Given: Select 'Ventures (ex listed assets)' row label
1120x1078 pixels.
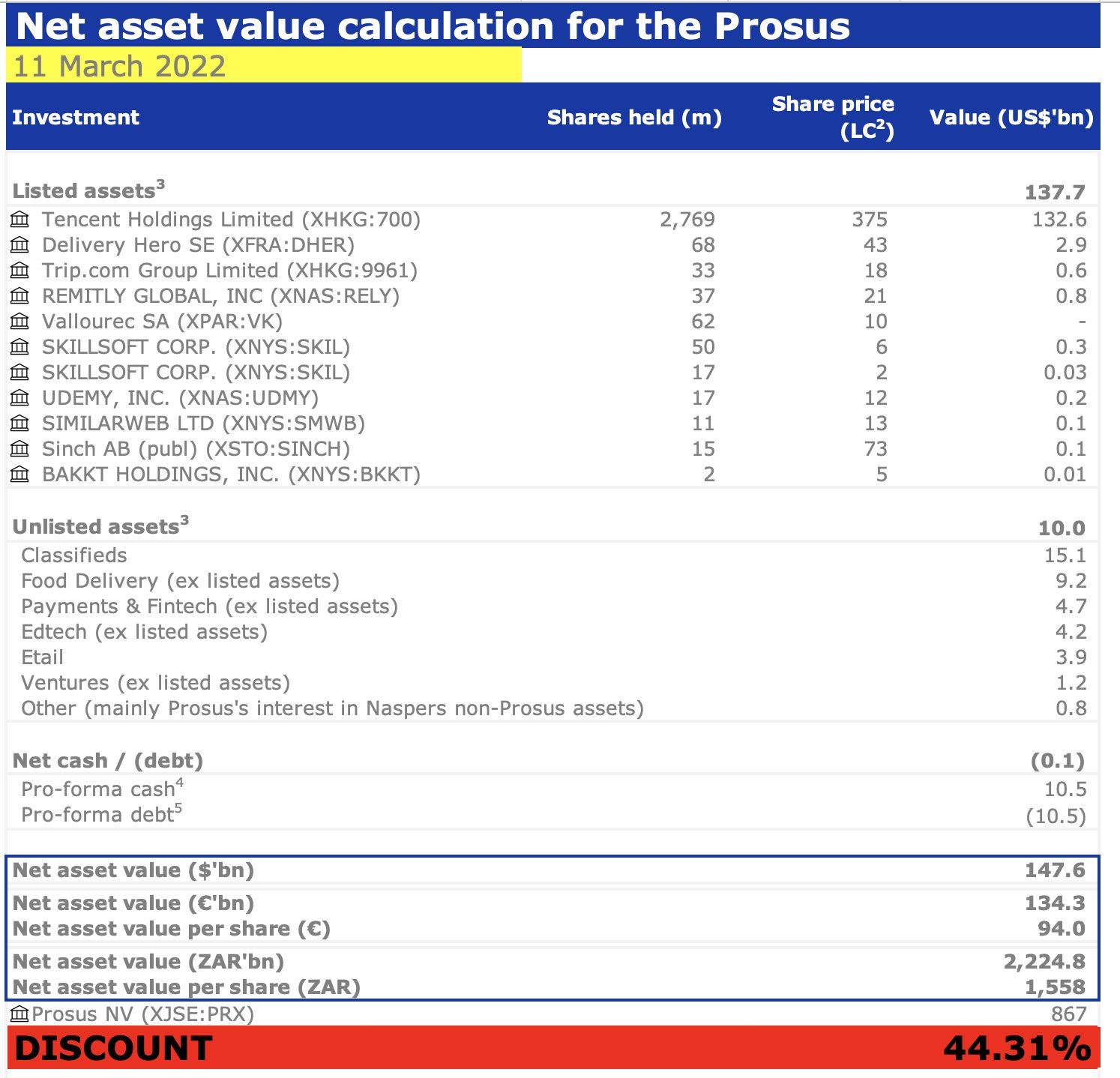Looking at the screenshot, I should [155, 683].
